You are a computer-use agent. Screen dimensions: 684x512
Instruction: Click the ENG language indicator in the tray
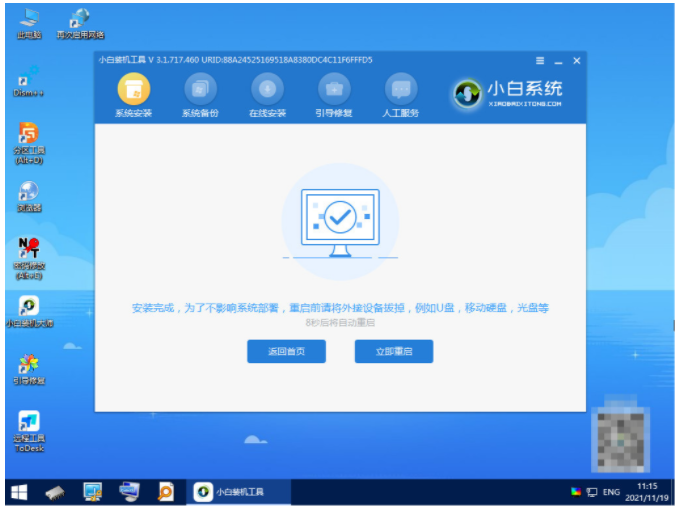click(611, 492)
